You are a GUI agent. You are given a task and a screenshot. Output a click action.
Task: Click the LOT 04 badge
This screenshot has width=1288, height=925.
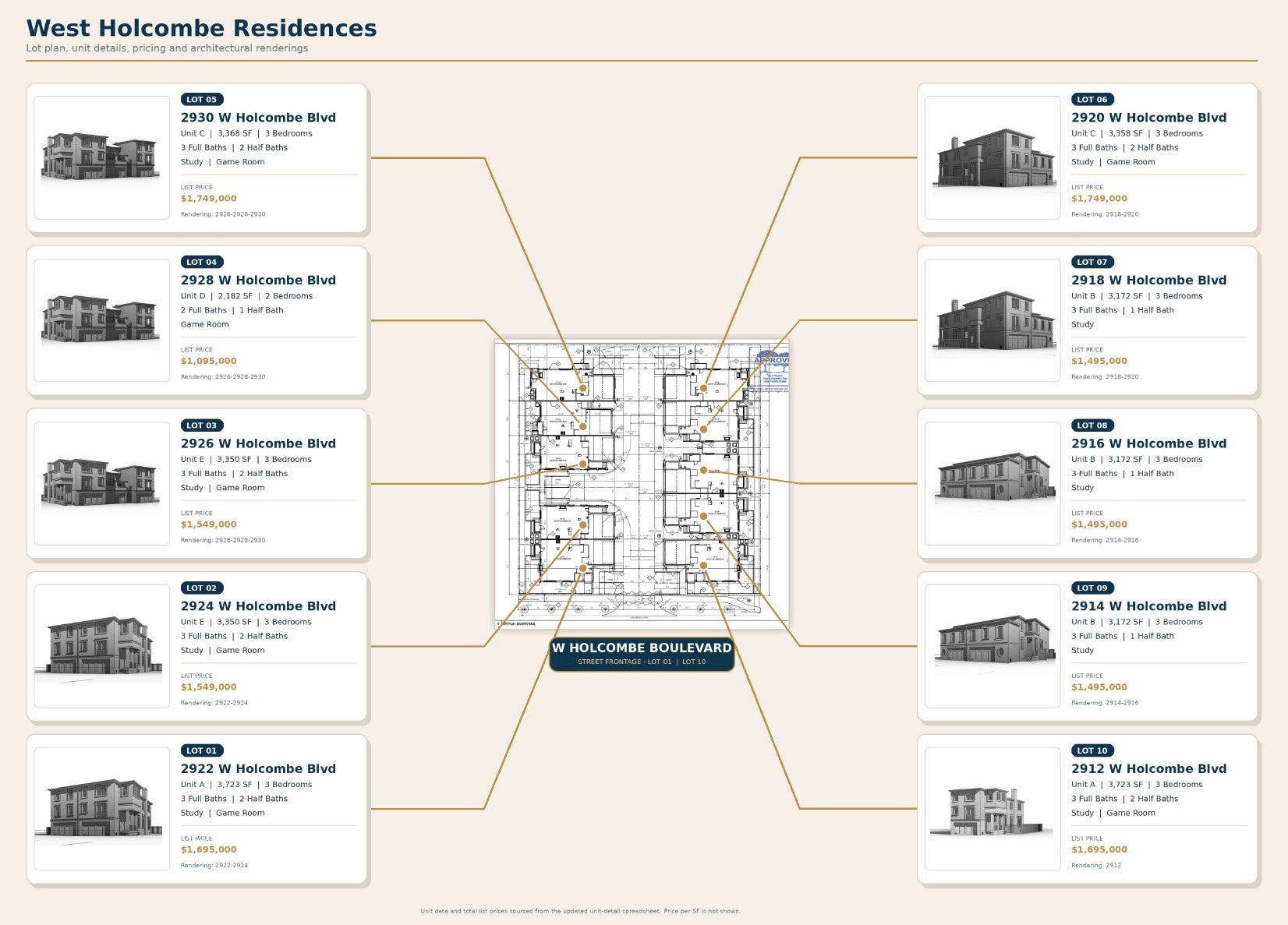[x=202, y=262]
